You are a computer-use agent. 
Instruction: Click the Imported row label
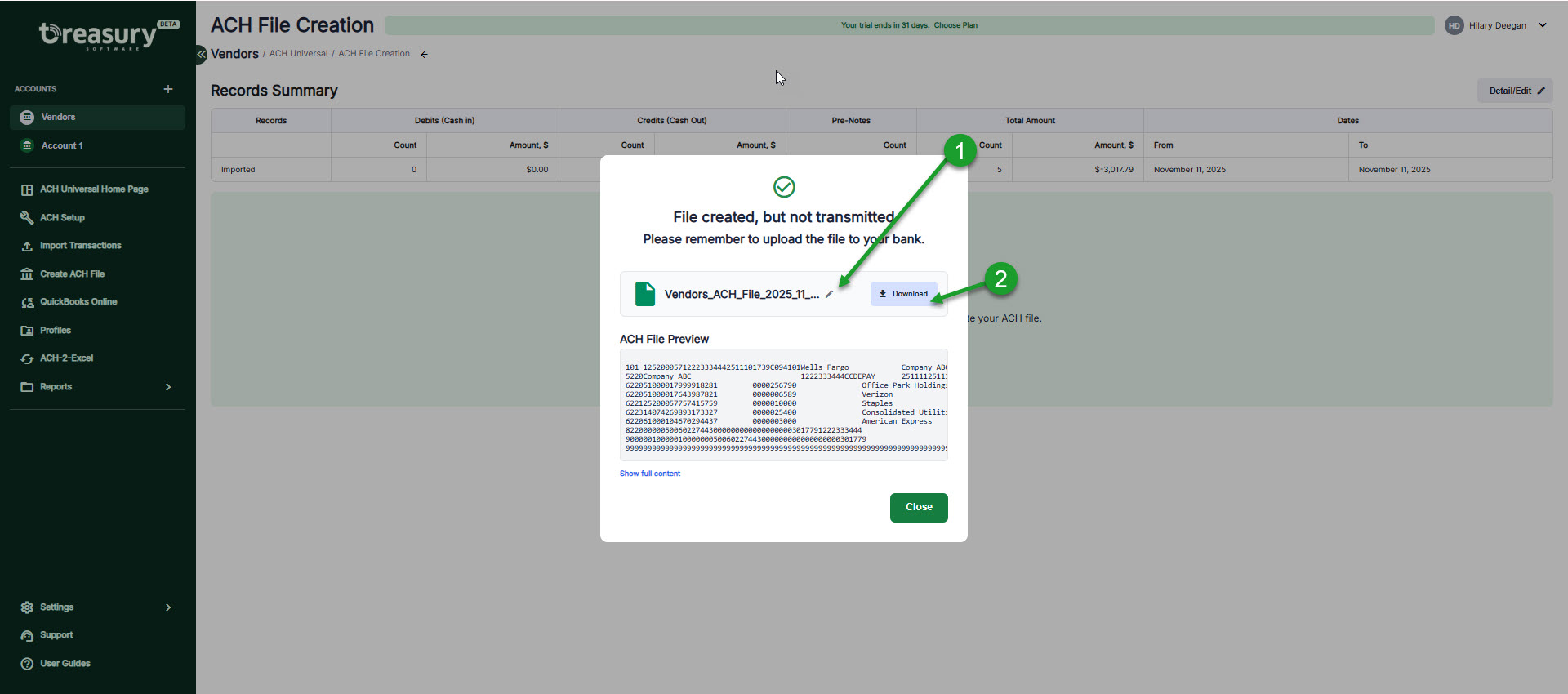click(x=238, y=170)
